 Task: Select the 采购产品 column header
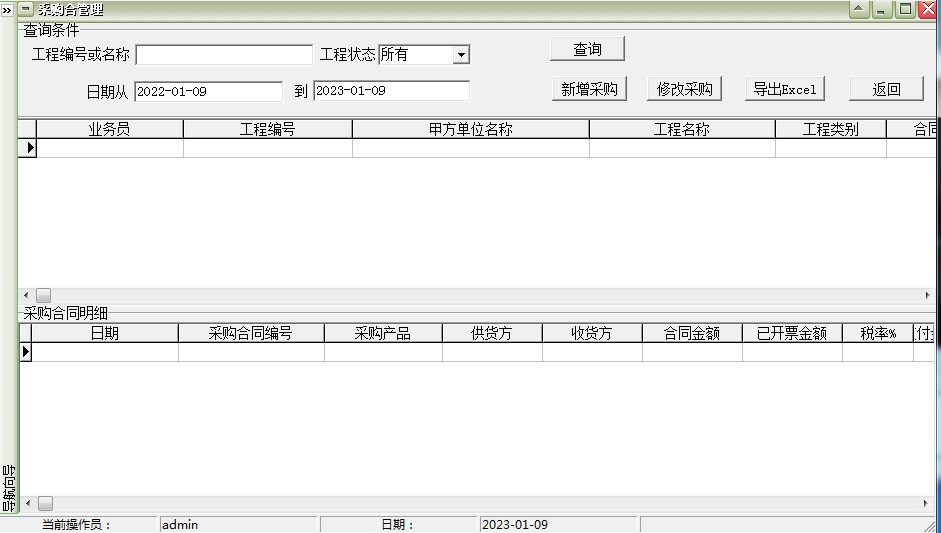pyautogui.click(x=383, y=333)
